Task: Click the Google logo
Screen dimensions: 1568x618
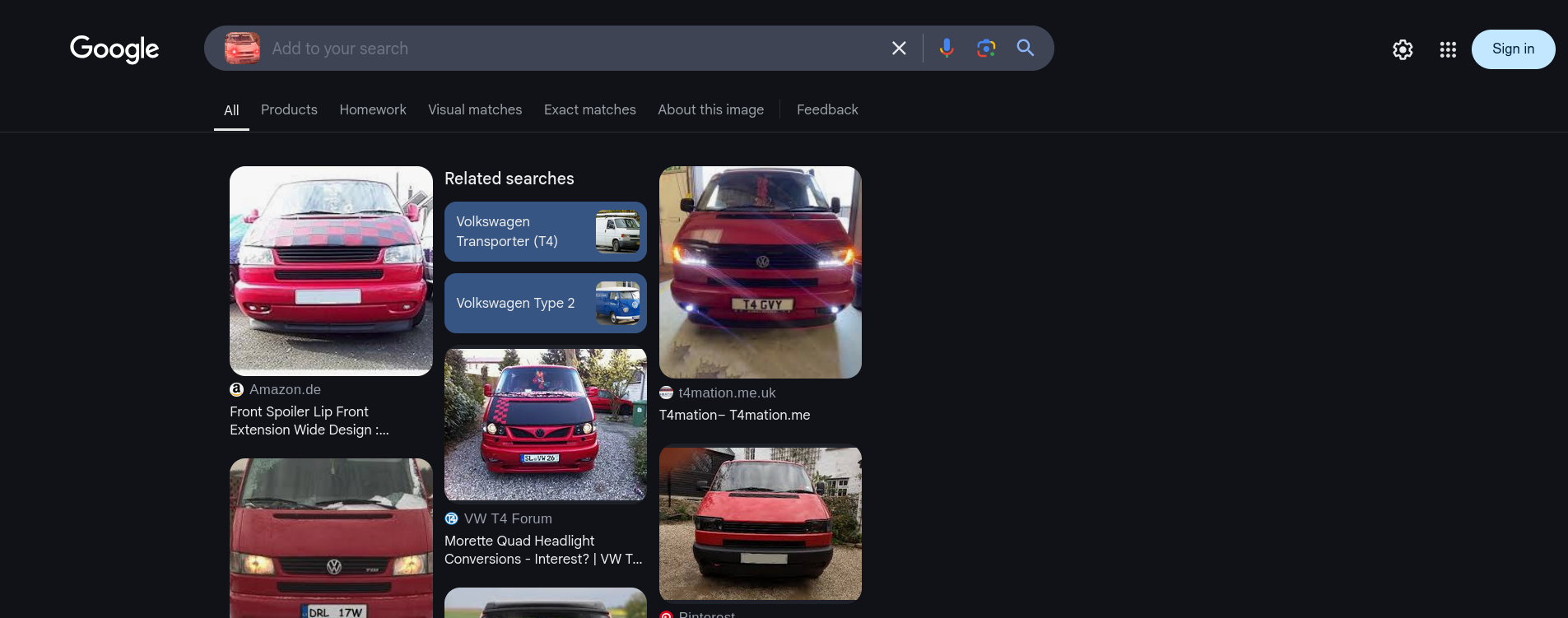Action: tap(114, 49)
